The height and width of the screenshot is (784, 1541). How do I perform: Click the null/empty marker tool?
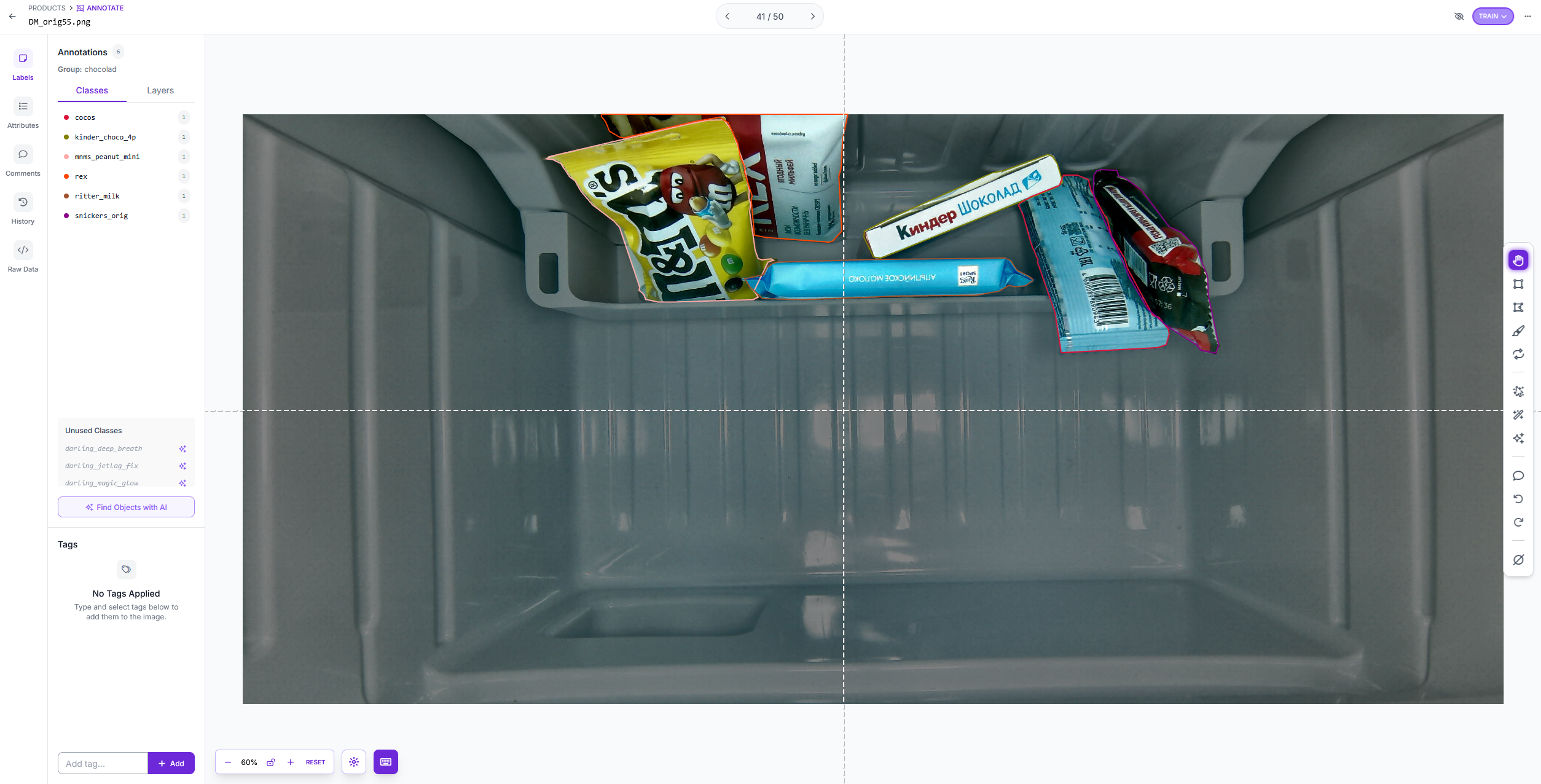[1518, 560]
